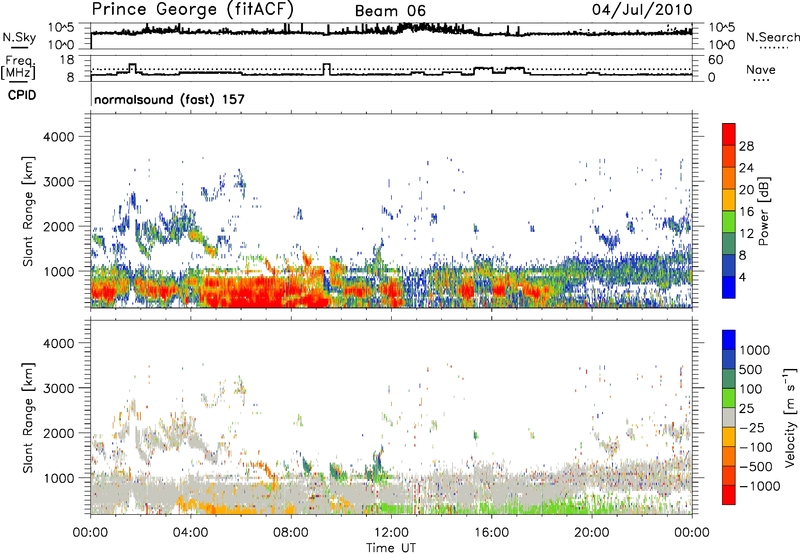Click the red -1000 Velocity swatch

click(x=729, y=495)
